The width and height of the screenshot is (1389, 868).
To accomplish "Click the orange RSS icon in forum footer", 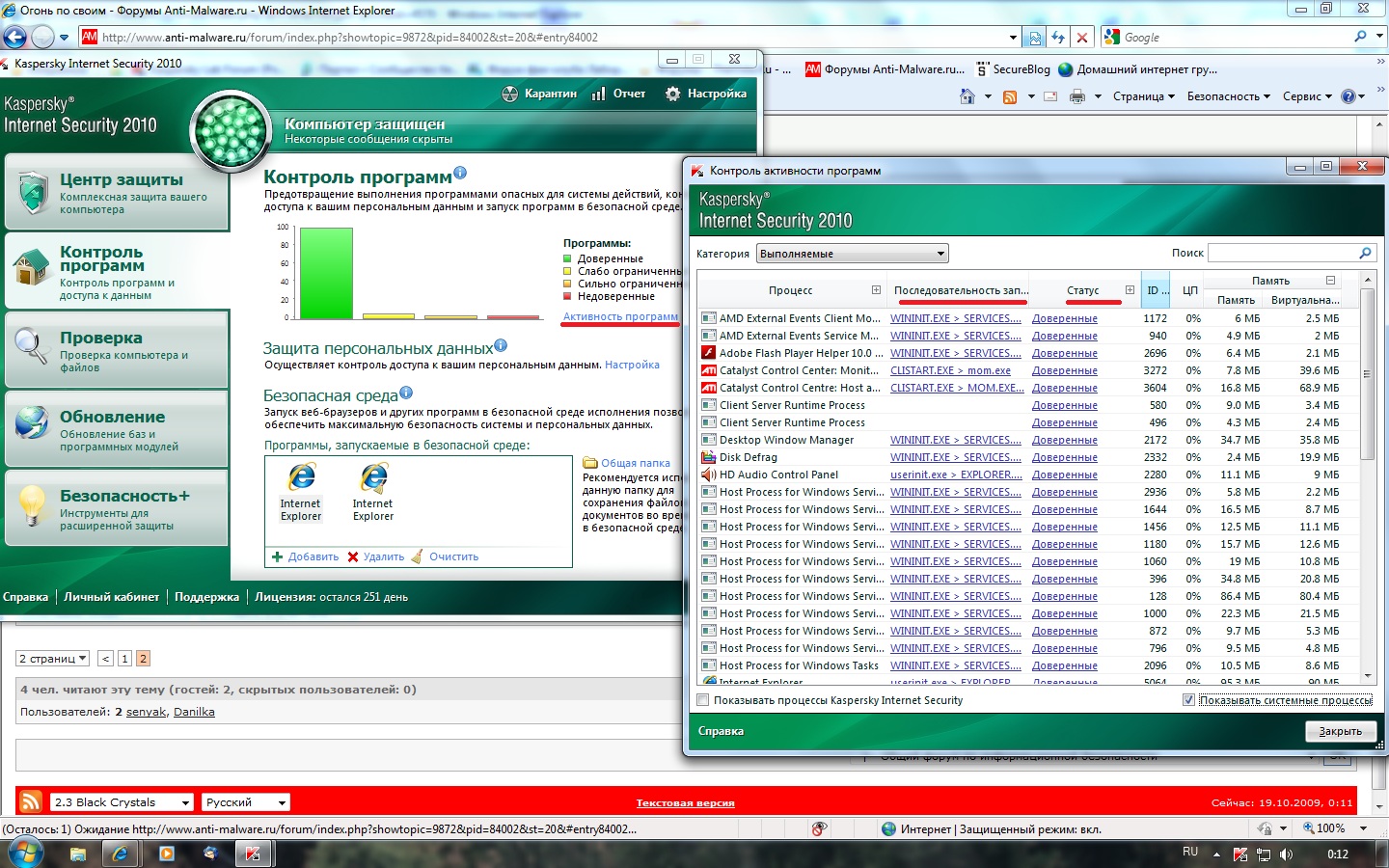I will (31, 801).
